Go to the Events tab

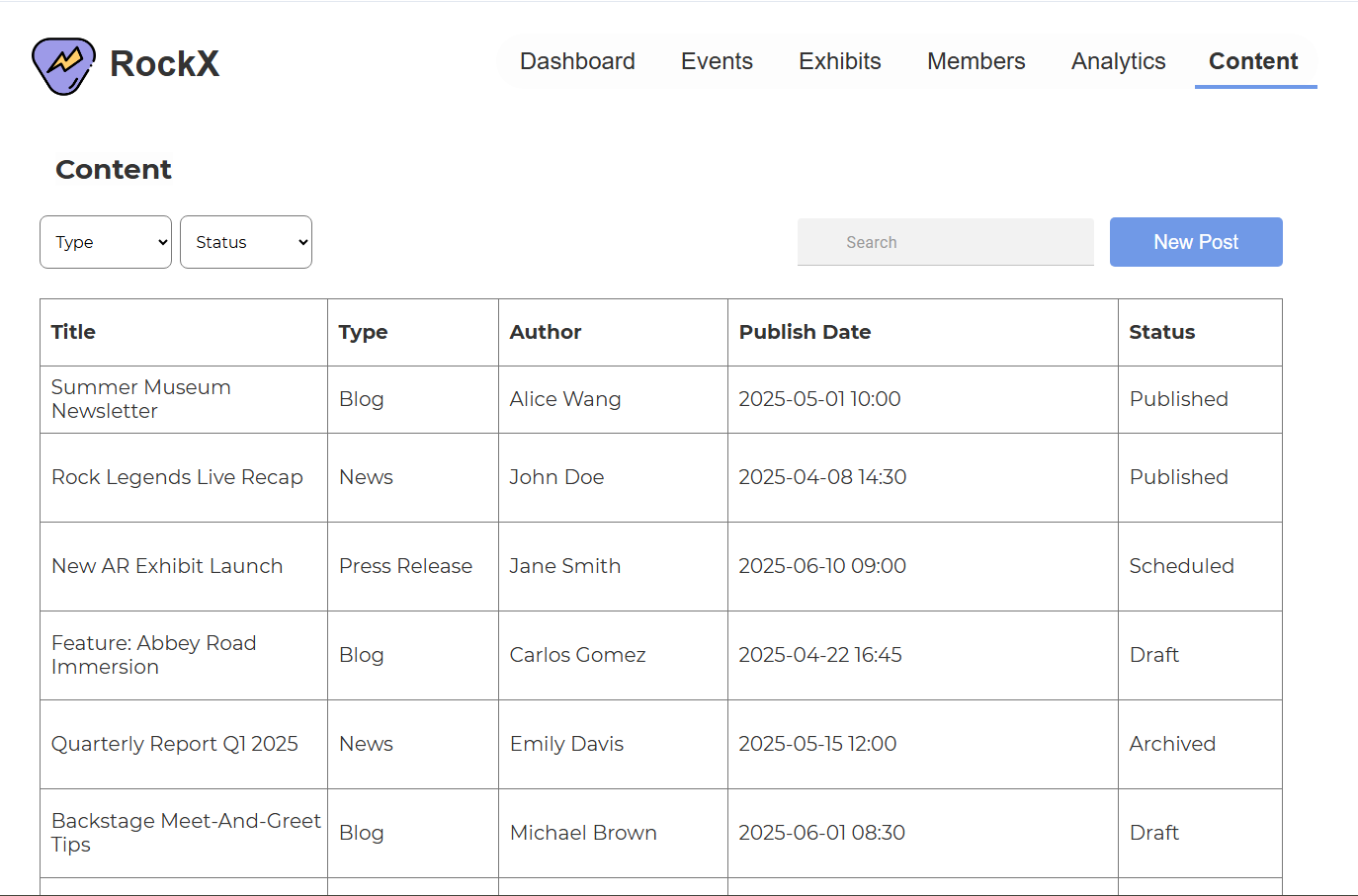(717, 61)
